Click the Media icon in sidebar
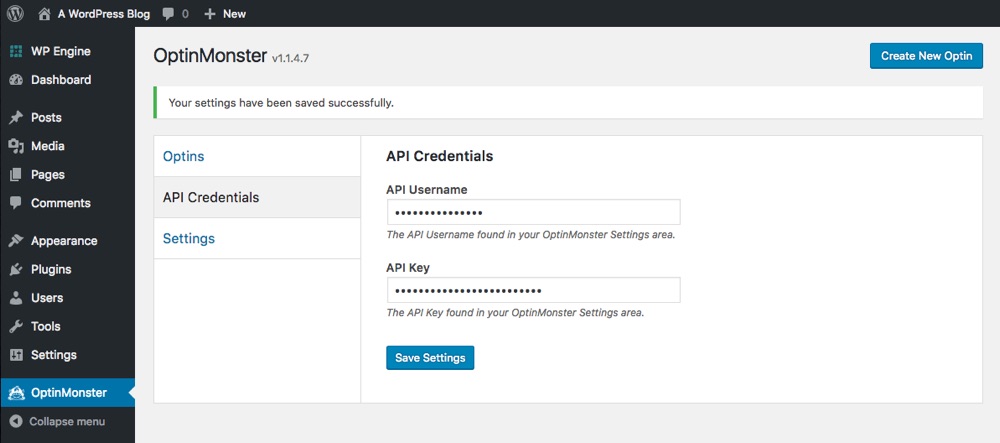Viewport: 1000px width, 443px height. click(16, 147)
